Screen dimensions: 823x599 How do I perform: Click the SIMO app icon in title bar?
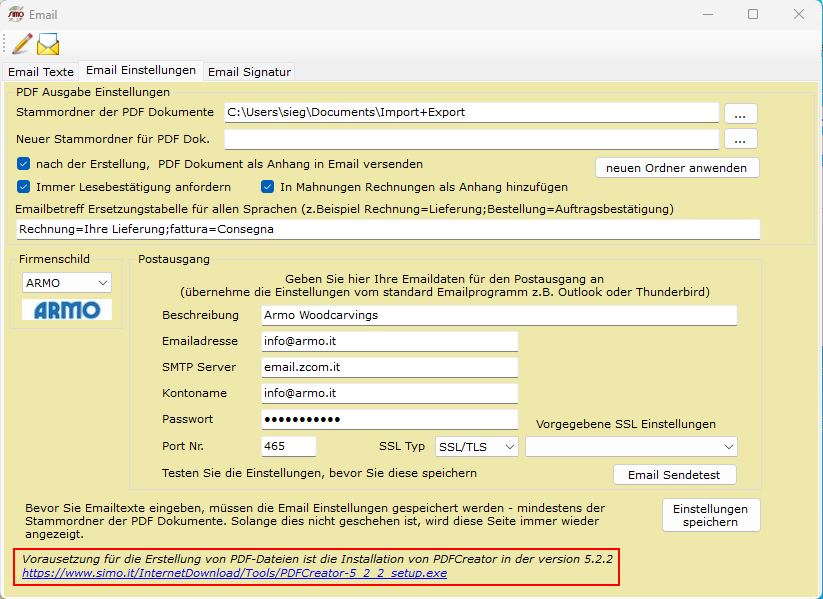click(x=17, y=14)
